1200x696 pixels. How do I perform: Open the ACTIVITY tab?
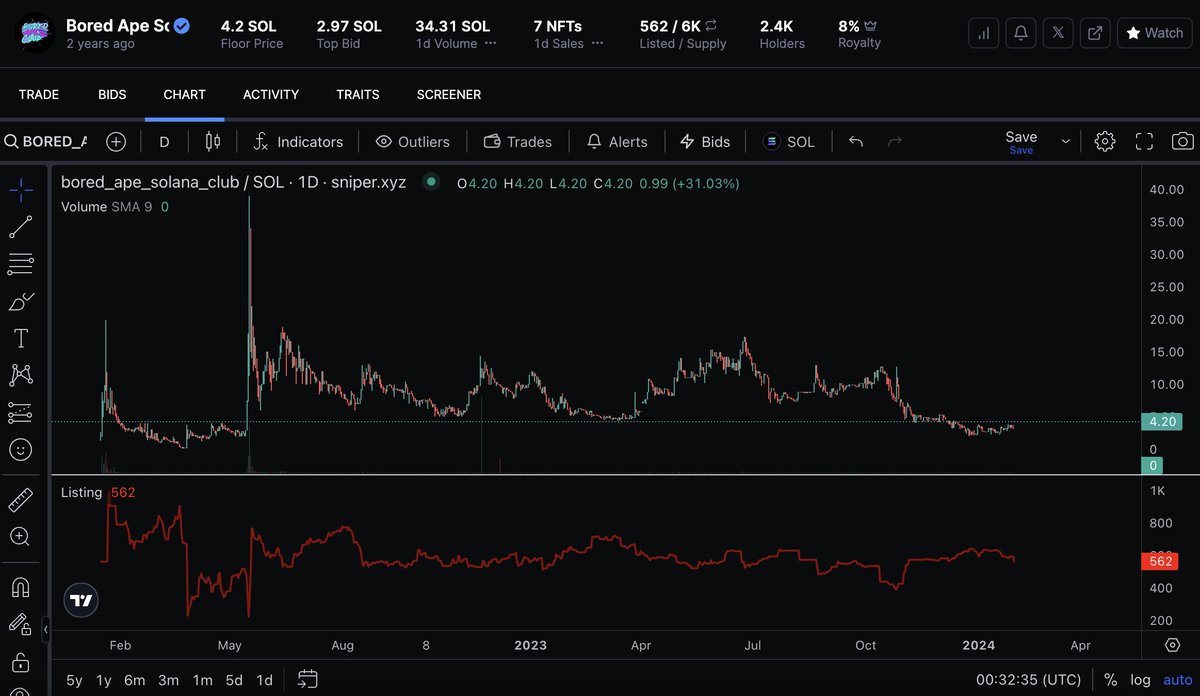[x=271, y=94]
